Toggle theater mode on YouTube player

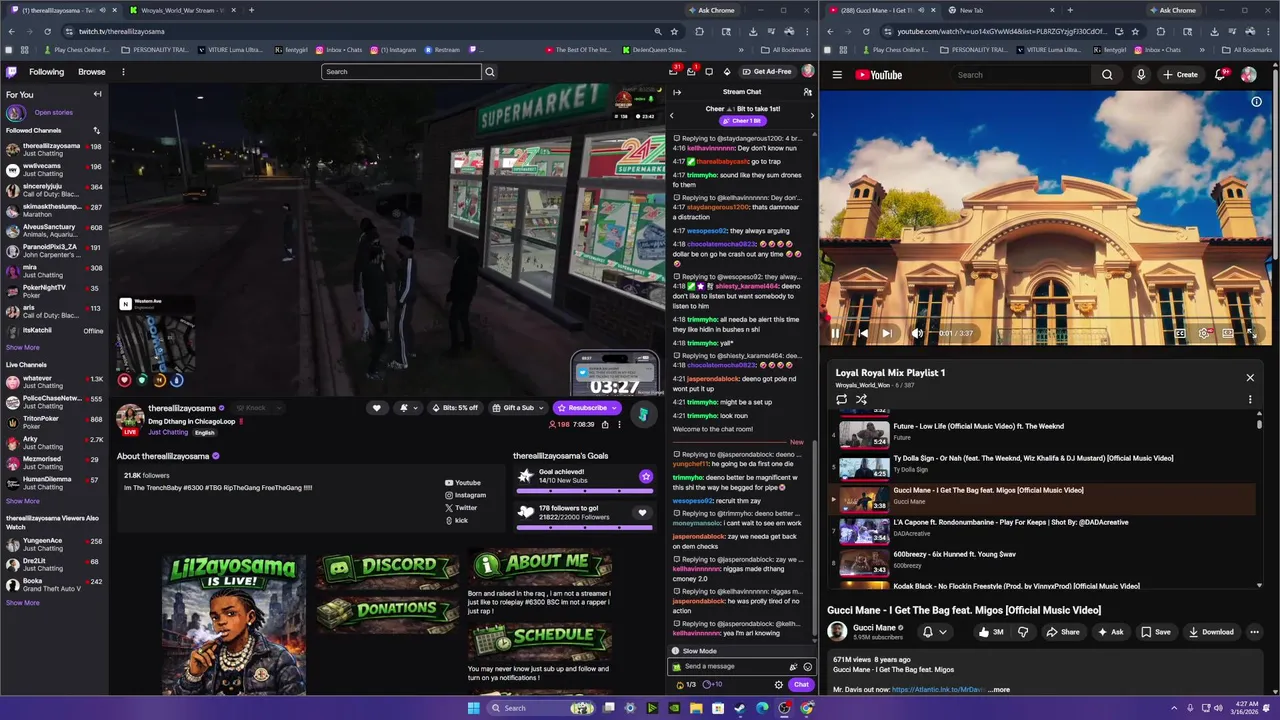click(1228, 334)
